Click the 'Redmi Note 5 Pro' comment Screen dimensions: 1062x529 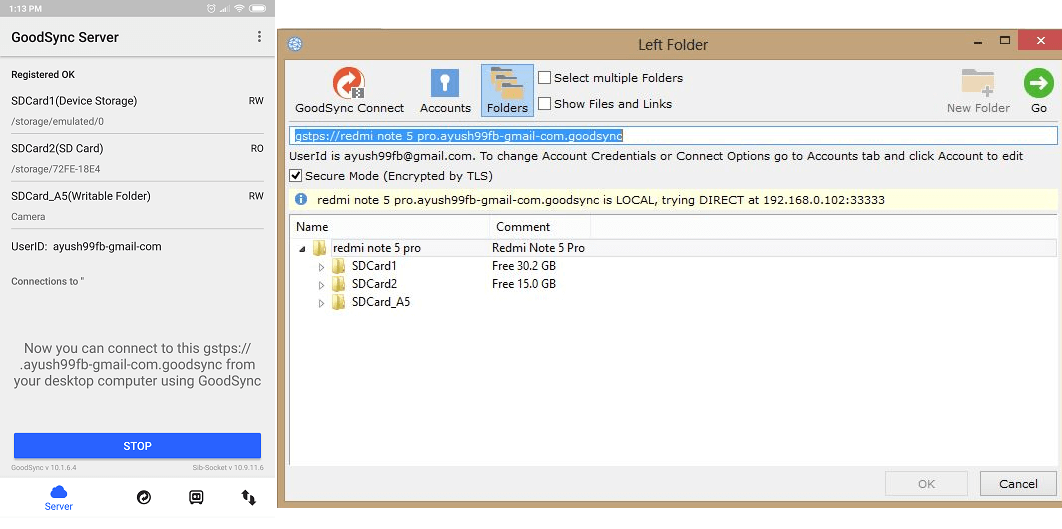(538, 248)
